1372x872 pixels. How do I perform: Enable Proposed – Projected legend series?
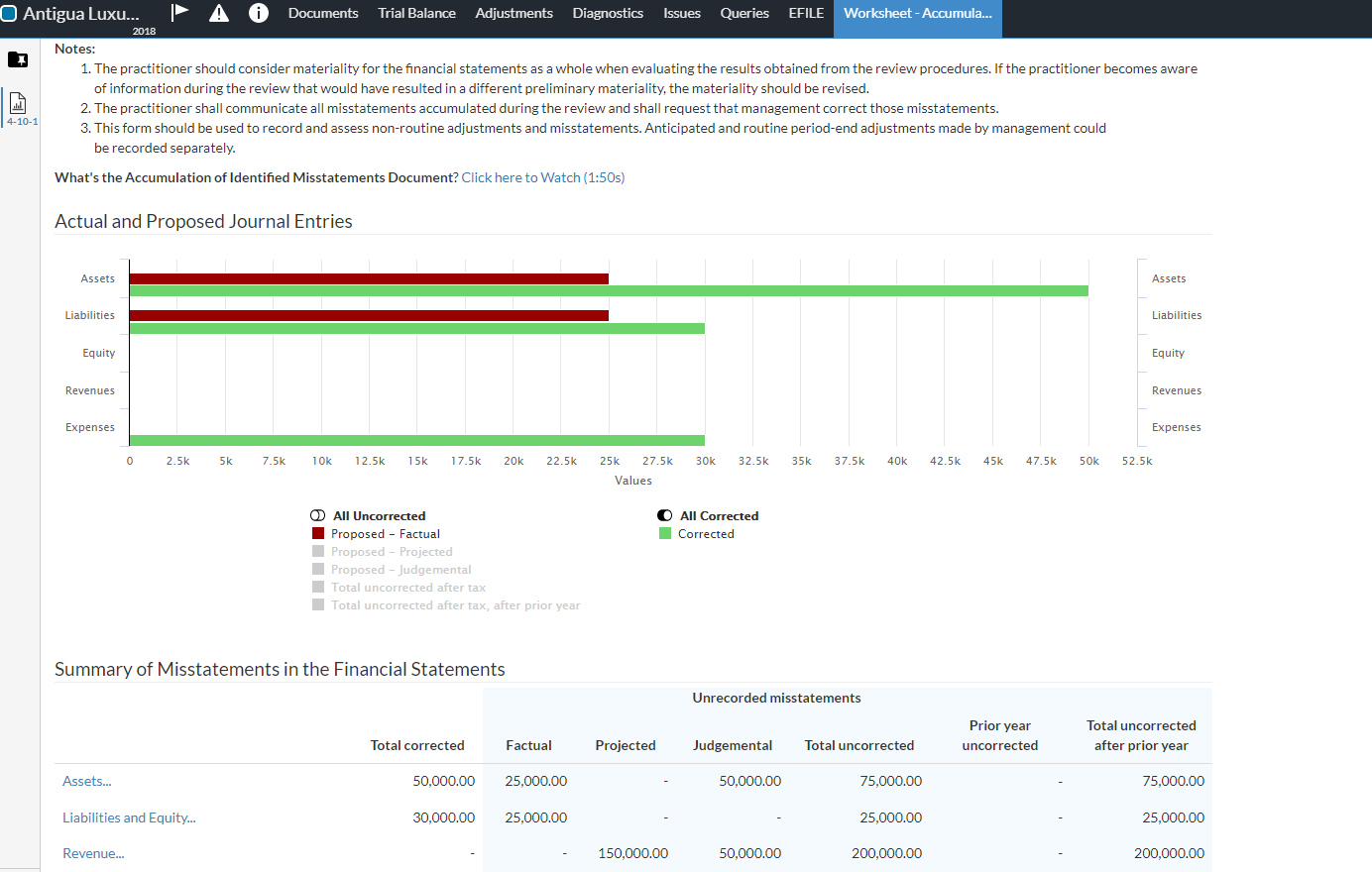[391, 552]
